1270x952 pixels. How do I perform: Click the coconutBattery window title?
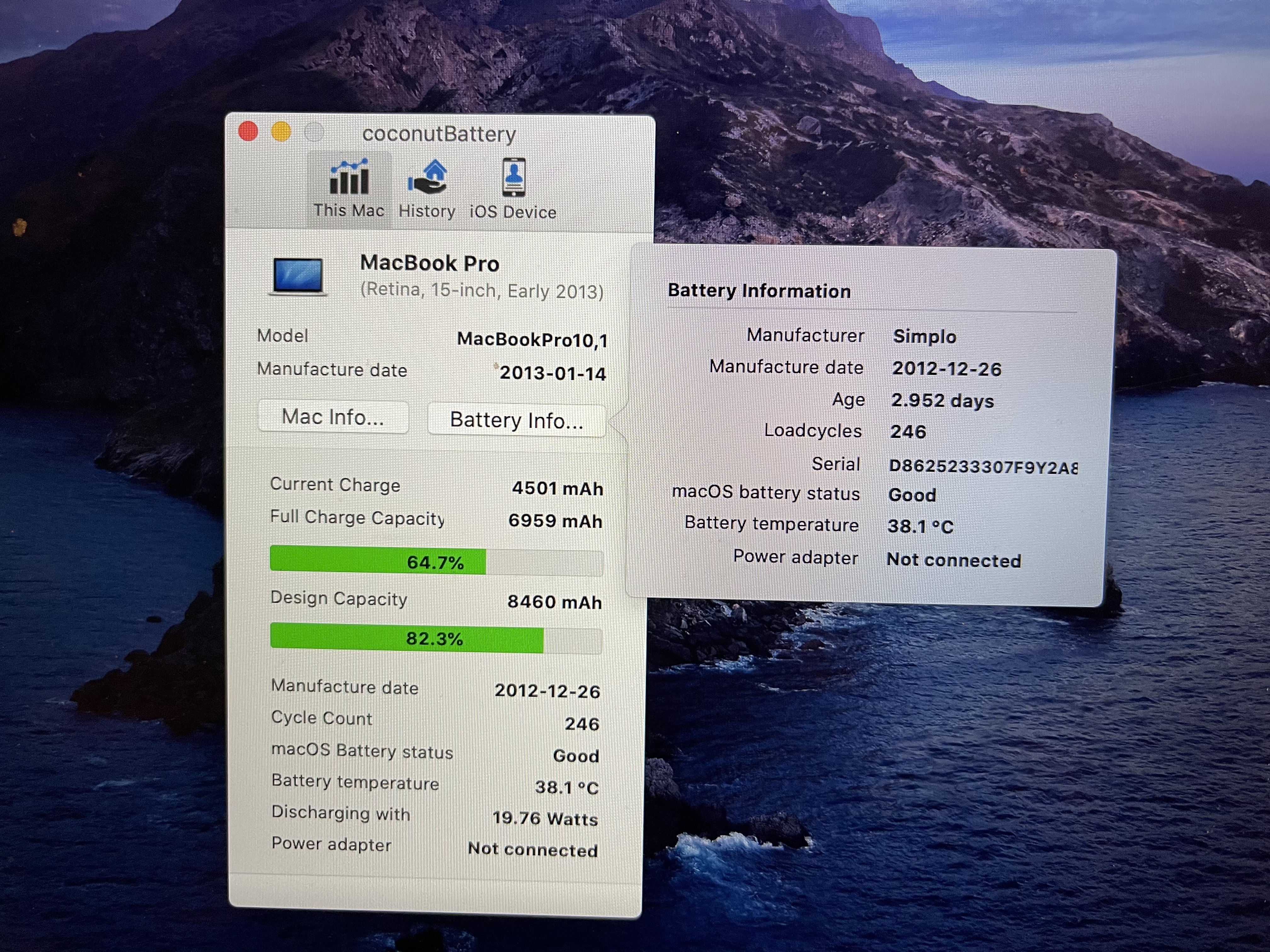(439, 134)
